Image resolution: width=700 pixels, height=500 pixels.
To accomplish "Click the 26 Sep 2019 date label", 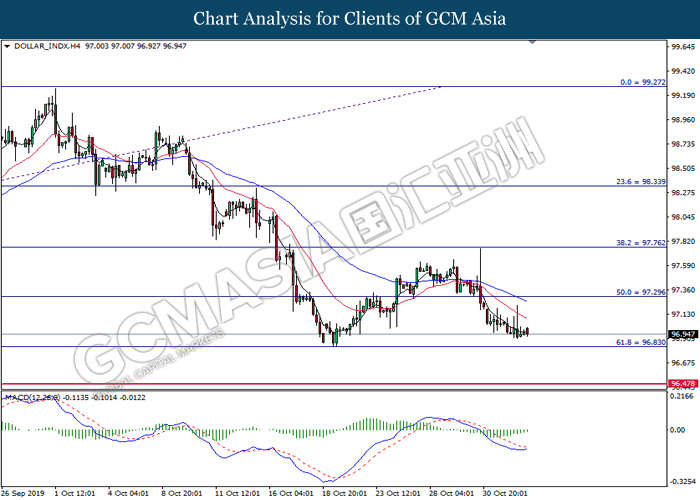I will click(x=23, y=493).
